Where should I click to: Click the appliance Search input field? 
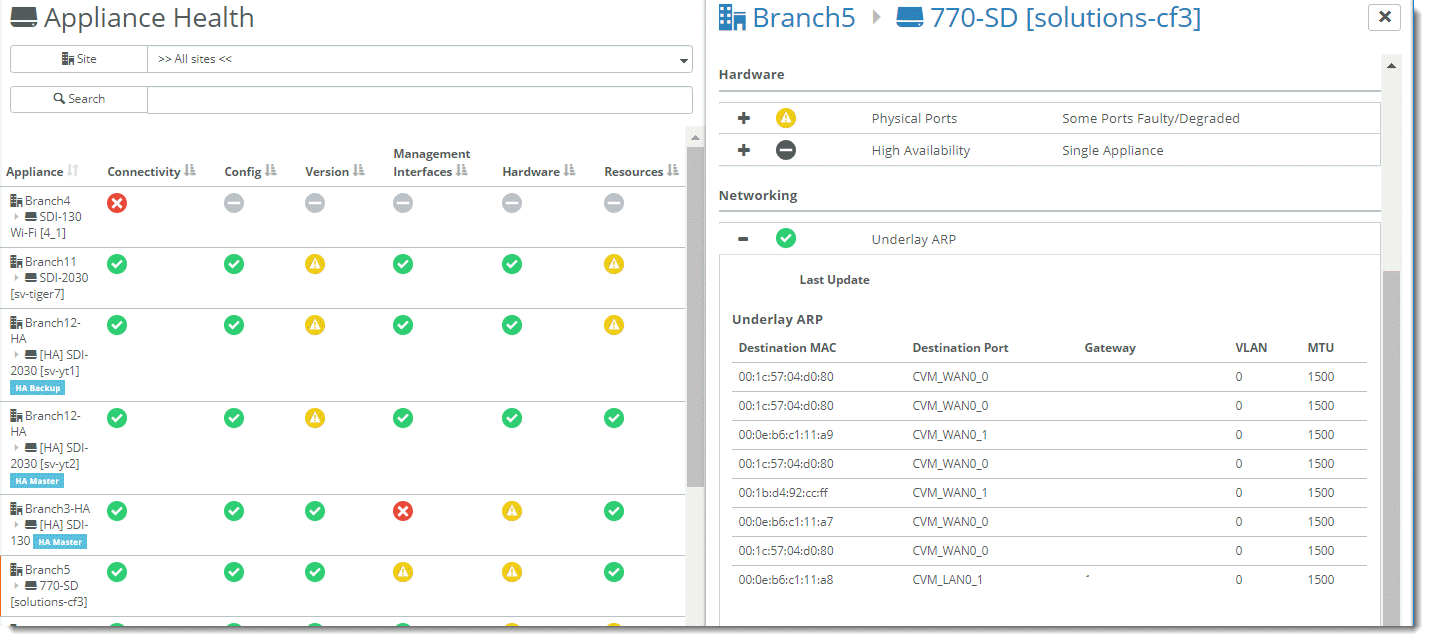(419, 100)
